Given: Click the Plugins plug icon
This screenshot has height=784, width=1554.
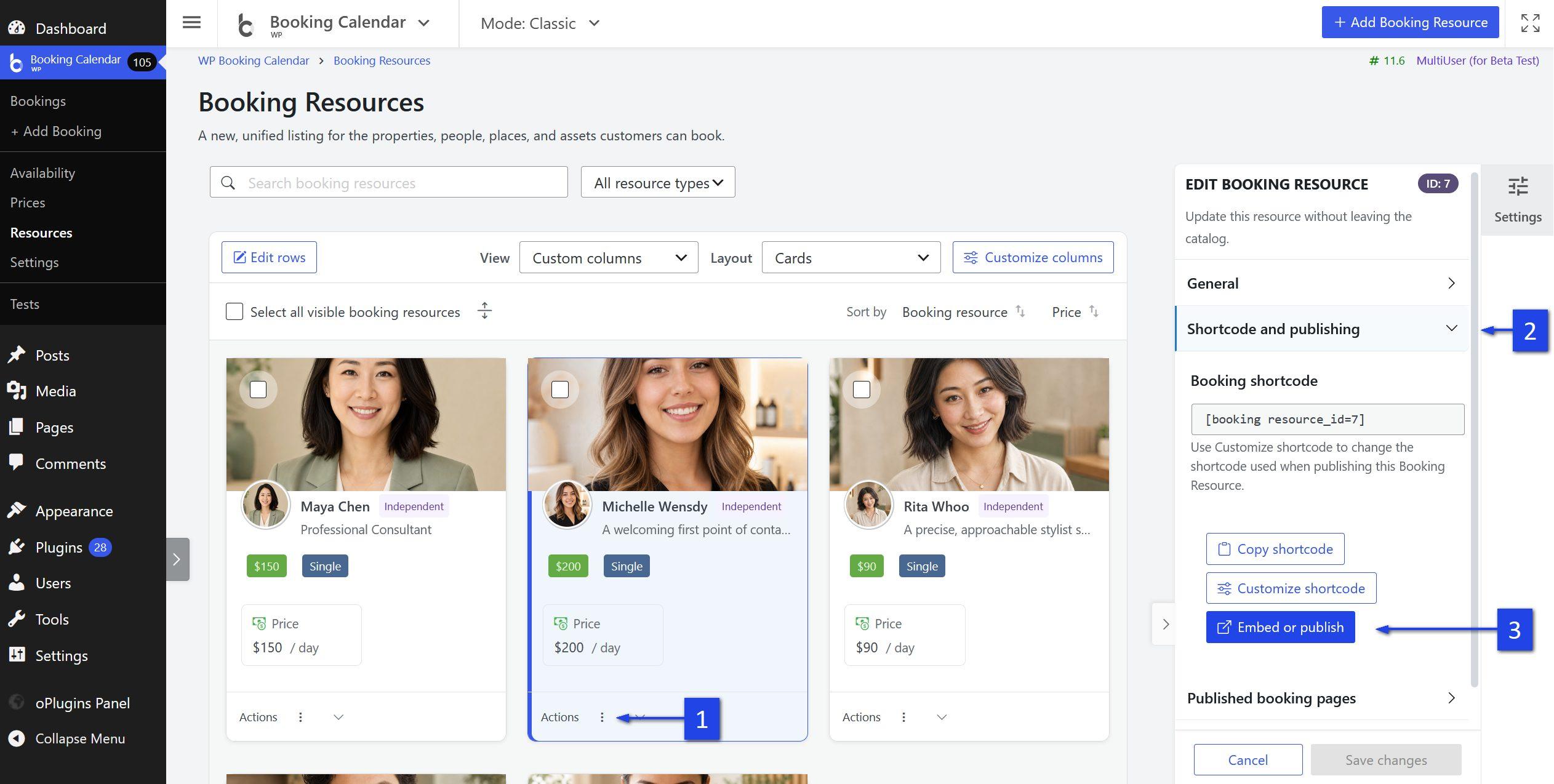Looking at the screenshot, I should tap(17, 546).
